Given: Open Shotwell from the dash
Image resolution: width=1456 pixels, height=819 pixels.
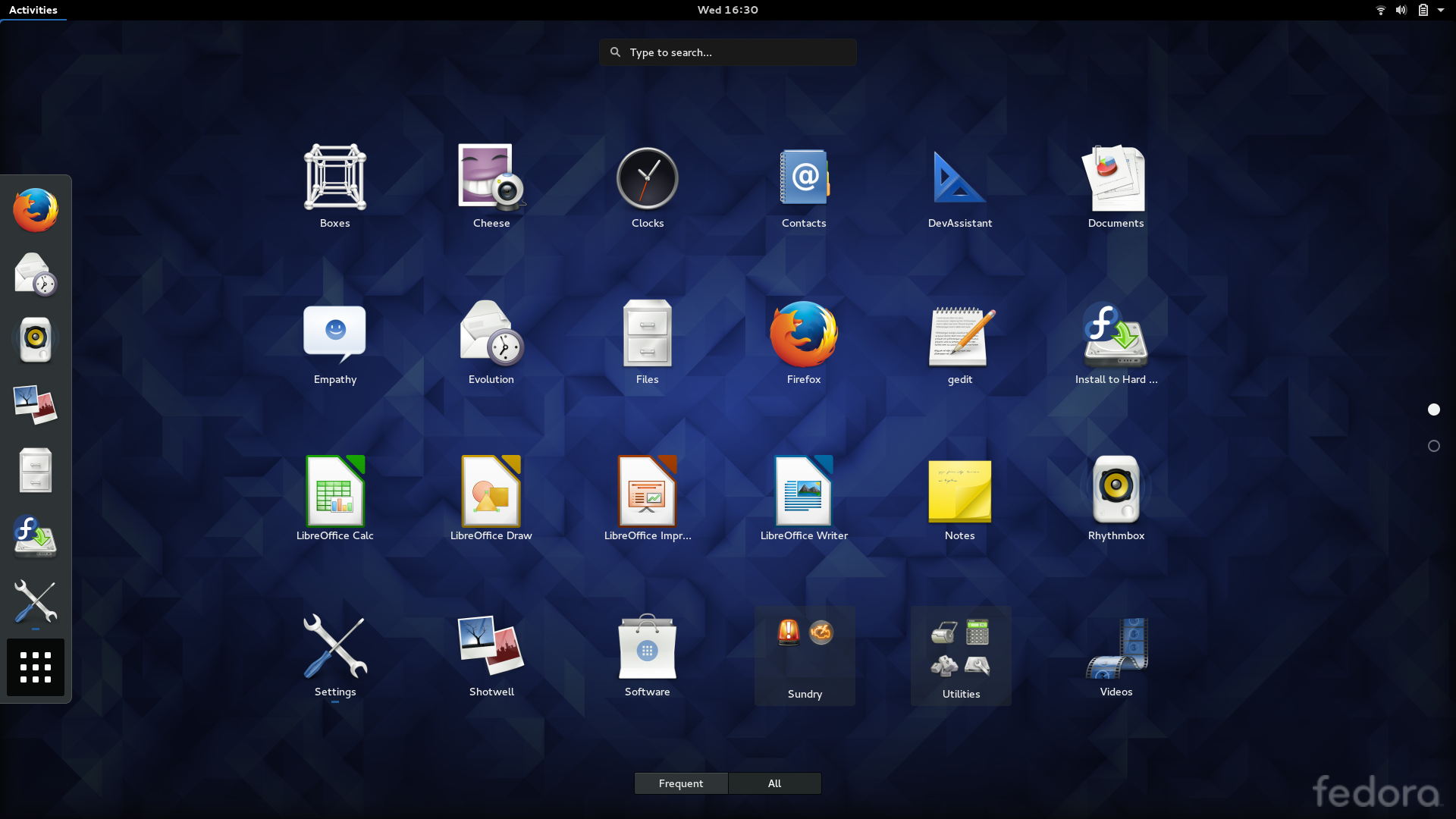Looking at the screenshot, I should tap(36, 405).
